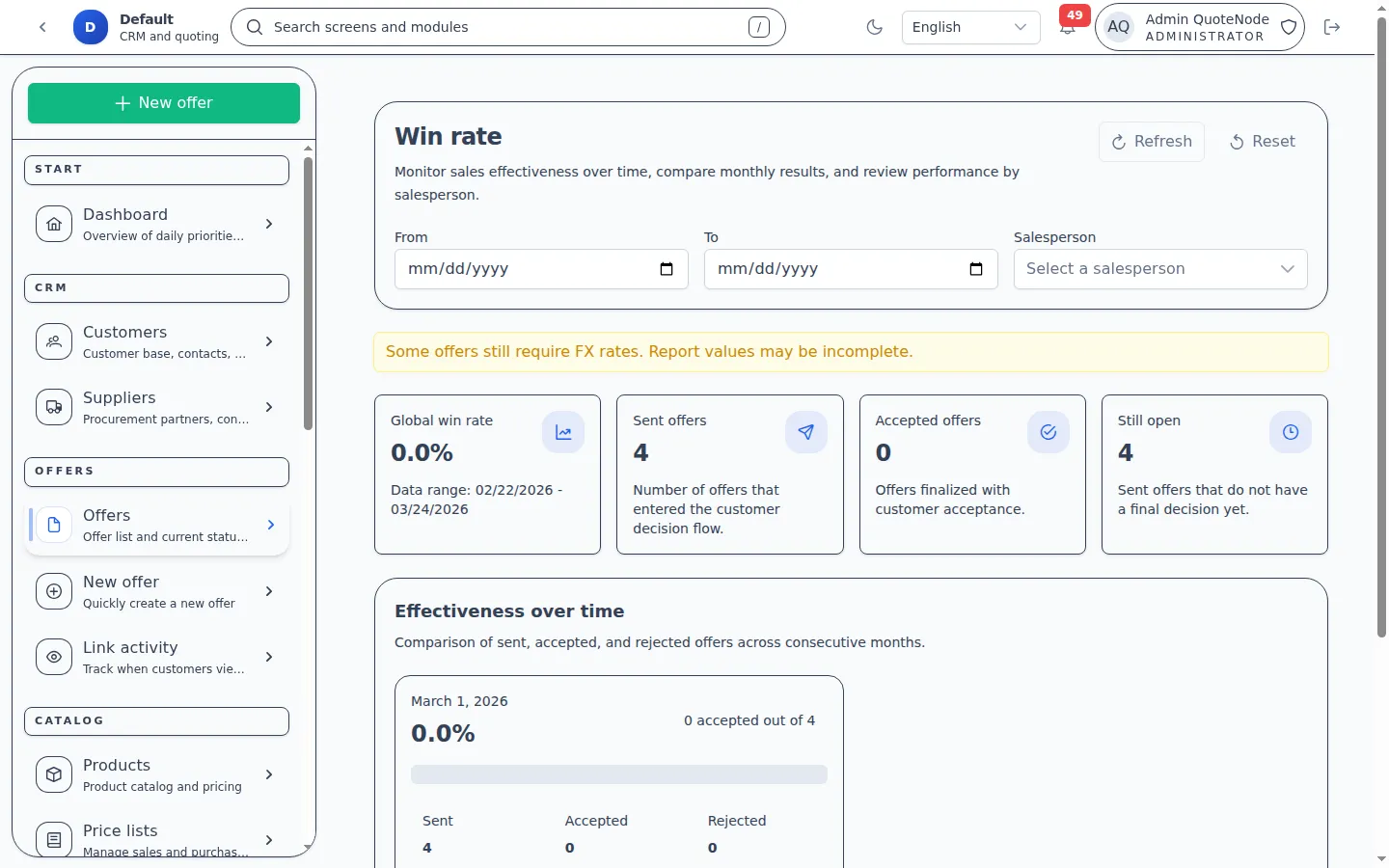
Task: Open the From date calendar picker
Action: point(666,269)
